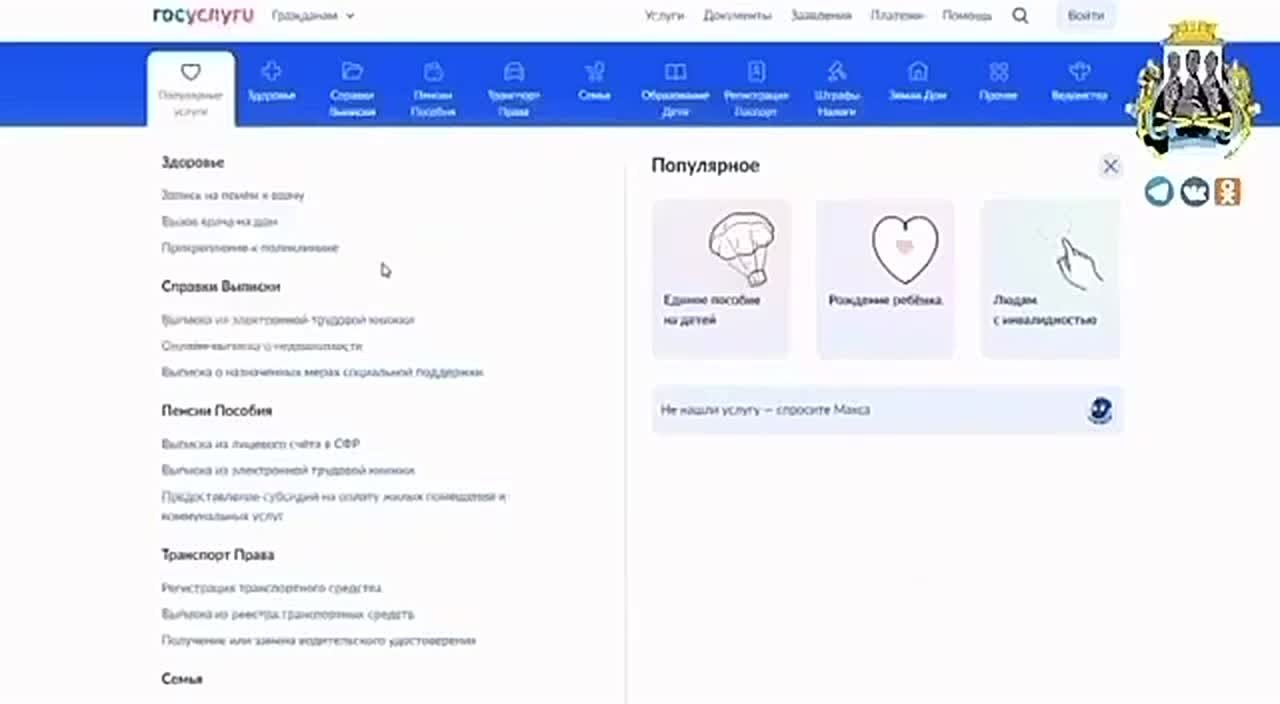Viewport: 1280px width, 704px height.
Task: Open the Odnoklassniki social icon
Action: point(1227,191)
